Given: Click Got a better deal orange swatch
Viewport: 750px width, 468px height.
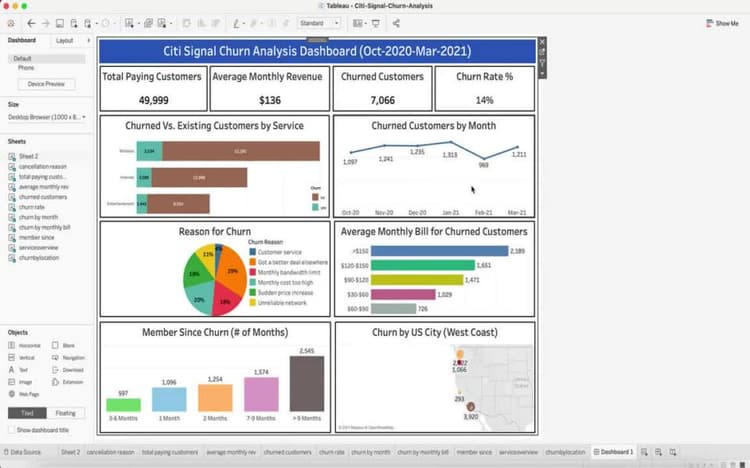Looking at the screenshot, I should (x=253, y=262).
